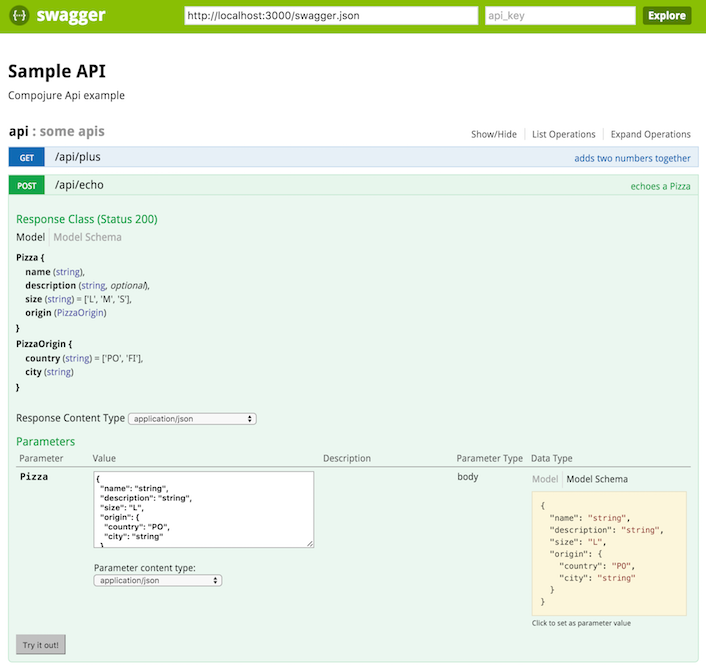Select the Data Type Model Schema tab

click(597, 479)
